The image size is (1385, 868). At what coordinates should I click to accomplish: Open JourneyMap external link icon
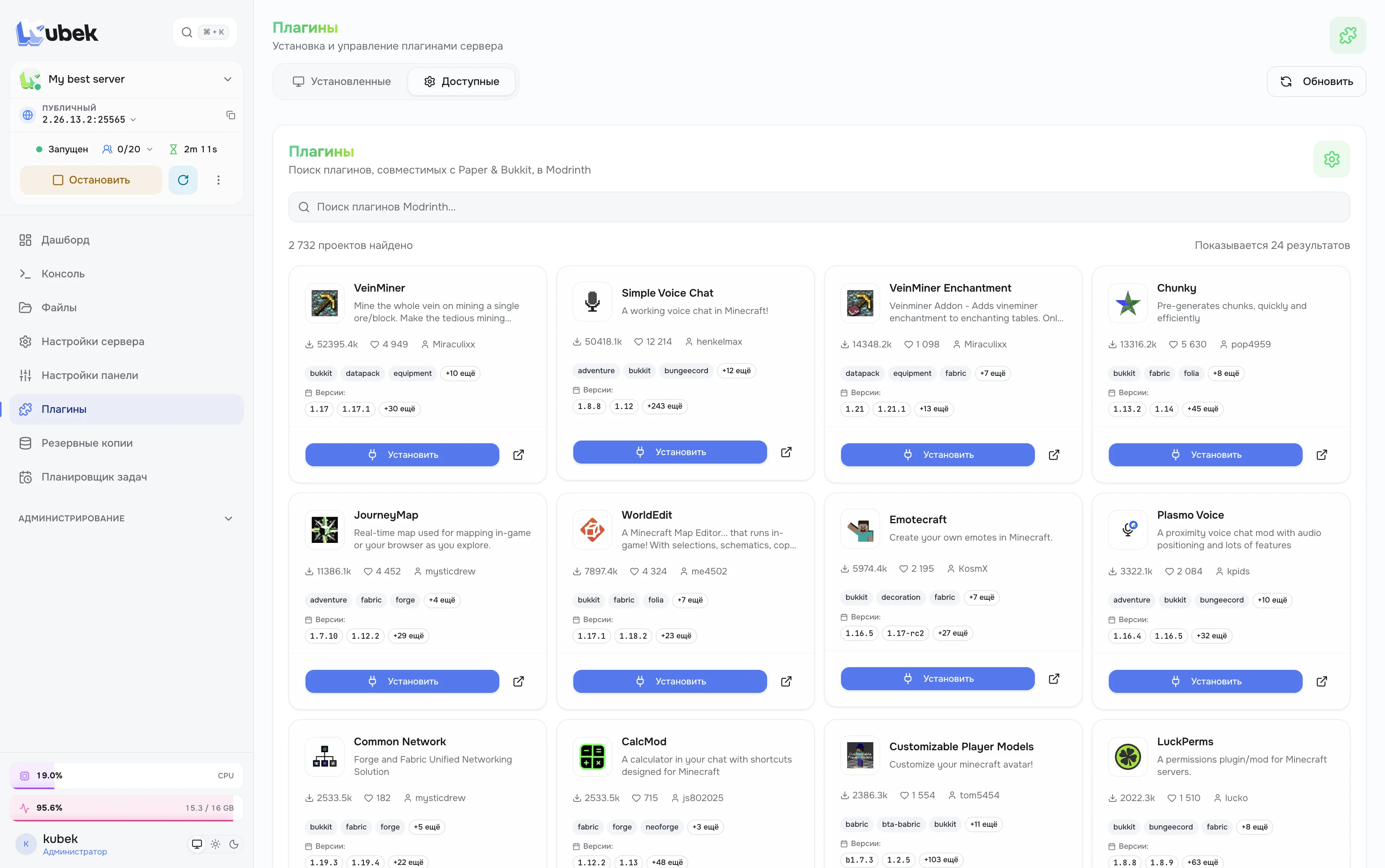click(x=518, y=681)
